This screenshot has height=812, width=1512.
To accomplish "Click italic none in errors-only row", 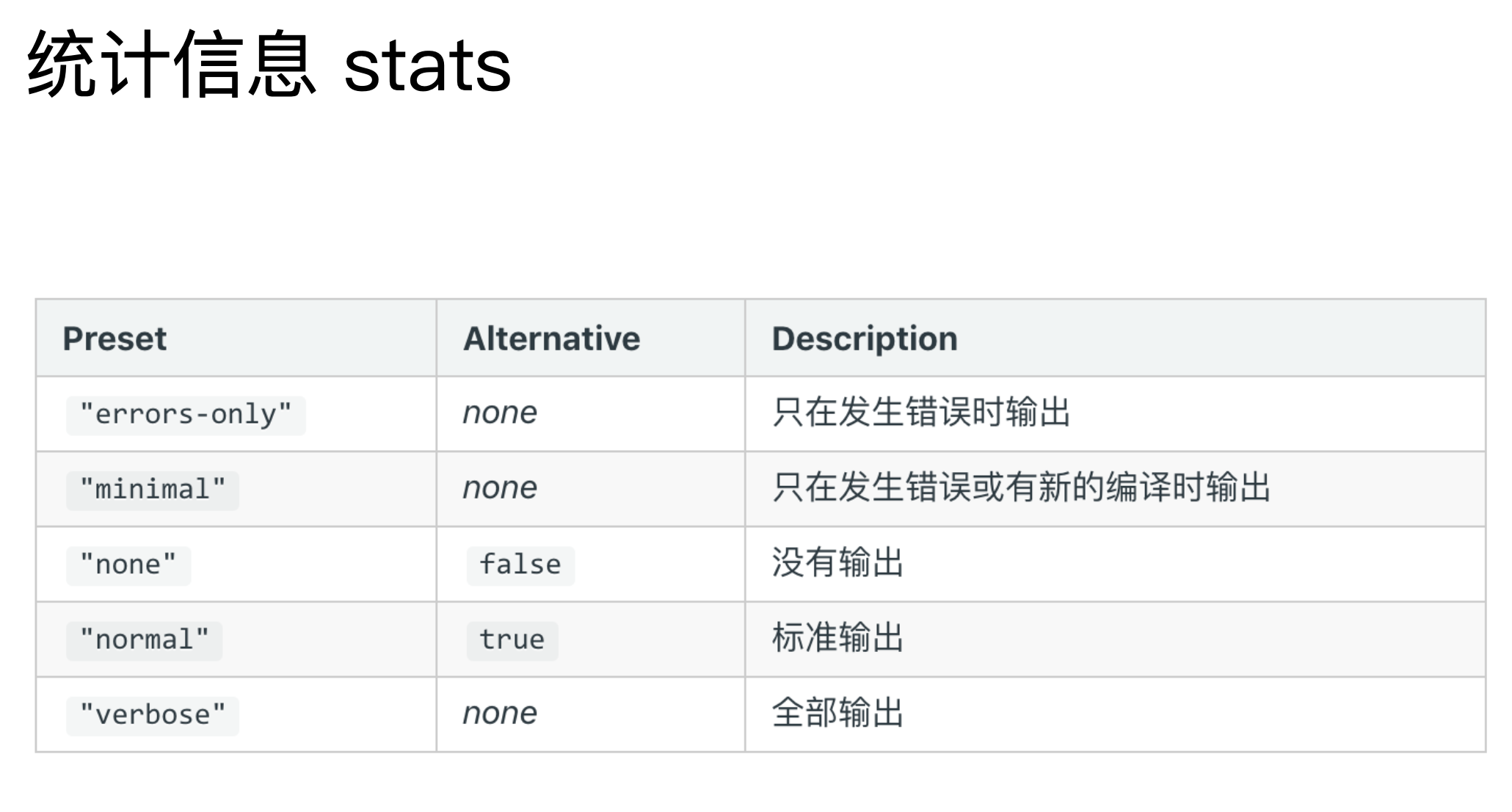I will (500, 413).
